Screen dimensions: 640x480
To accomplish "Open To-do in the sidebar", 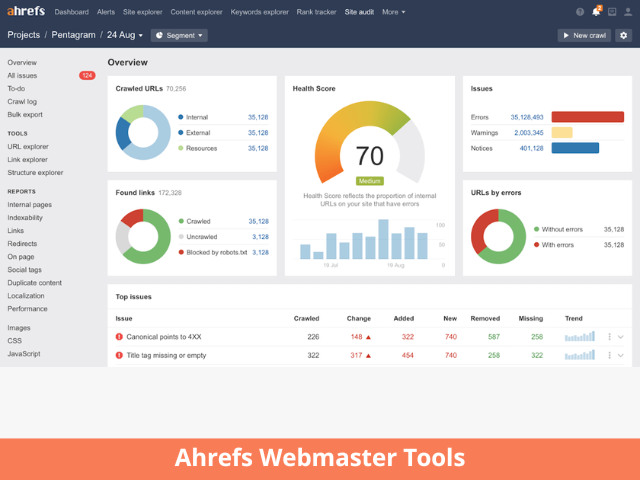I will [x=16, y=89].
